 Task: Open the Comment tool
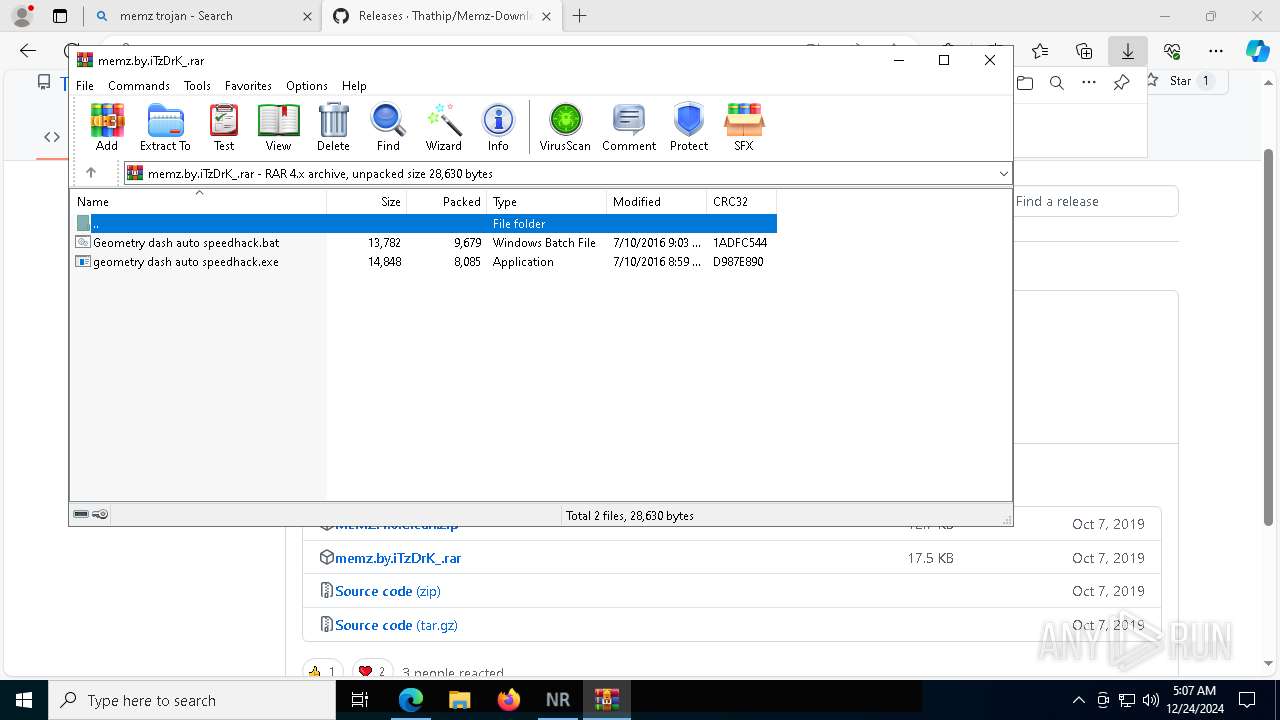coord(629,127)
